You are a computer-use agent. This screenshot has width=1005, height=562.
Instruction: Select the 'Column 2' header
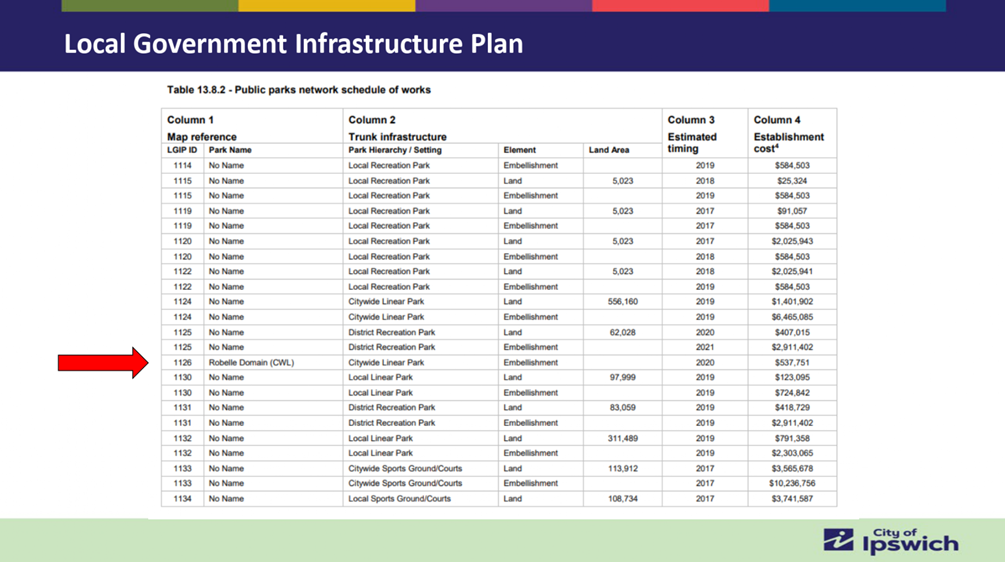coord(372,120)
